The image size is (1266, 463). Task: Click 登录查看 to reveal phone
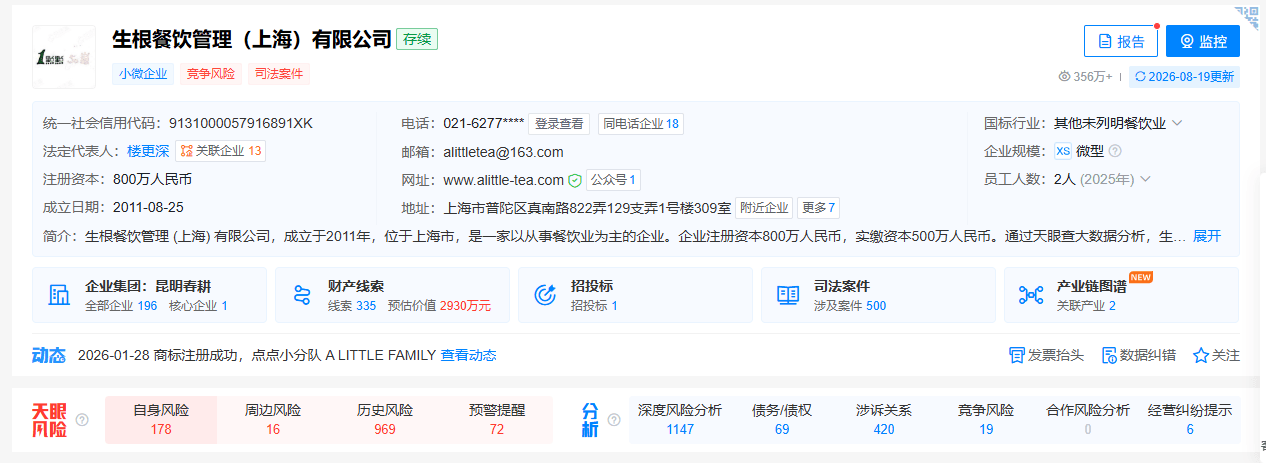[x=559, y=124]
